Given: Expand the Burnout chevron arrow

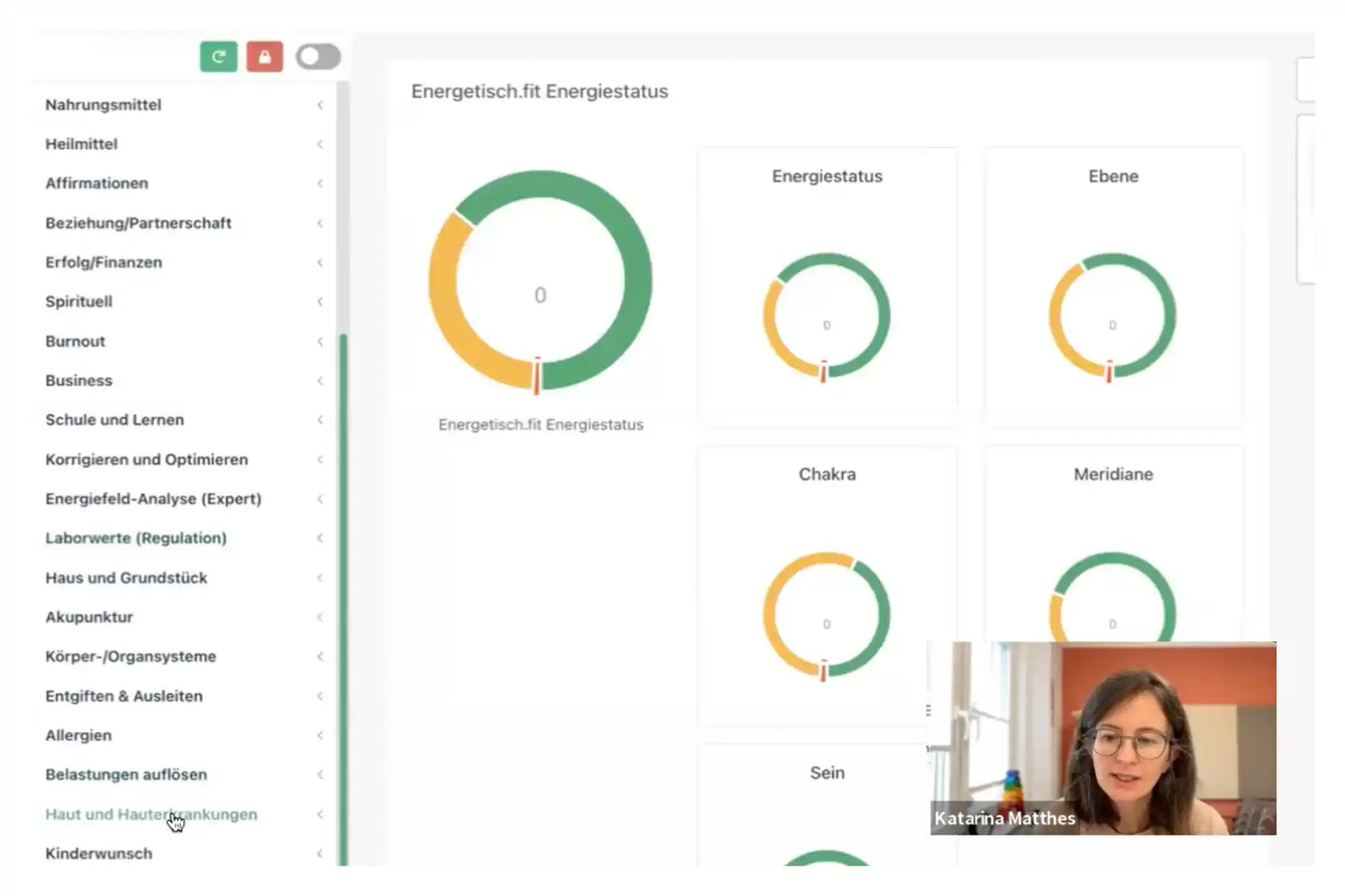Looking at the screenshot, I should (x=320, y=341).
